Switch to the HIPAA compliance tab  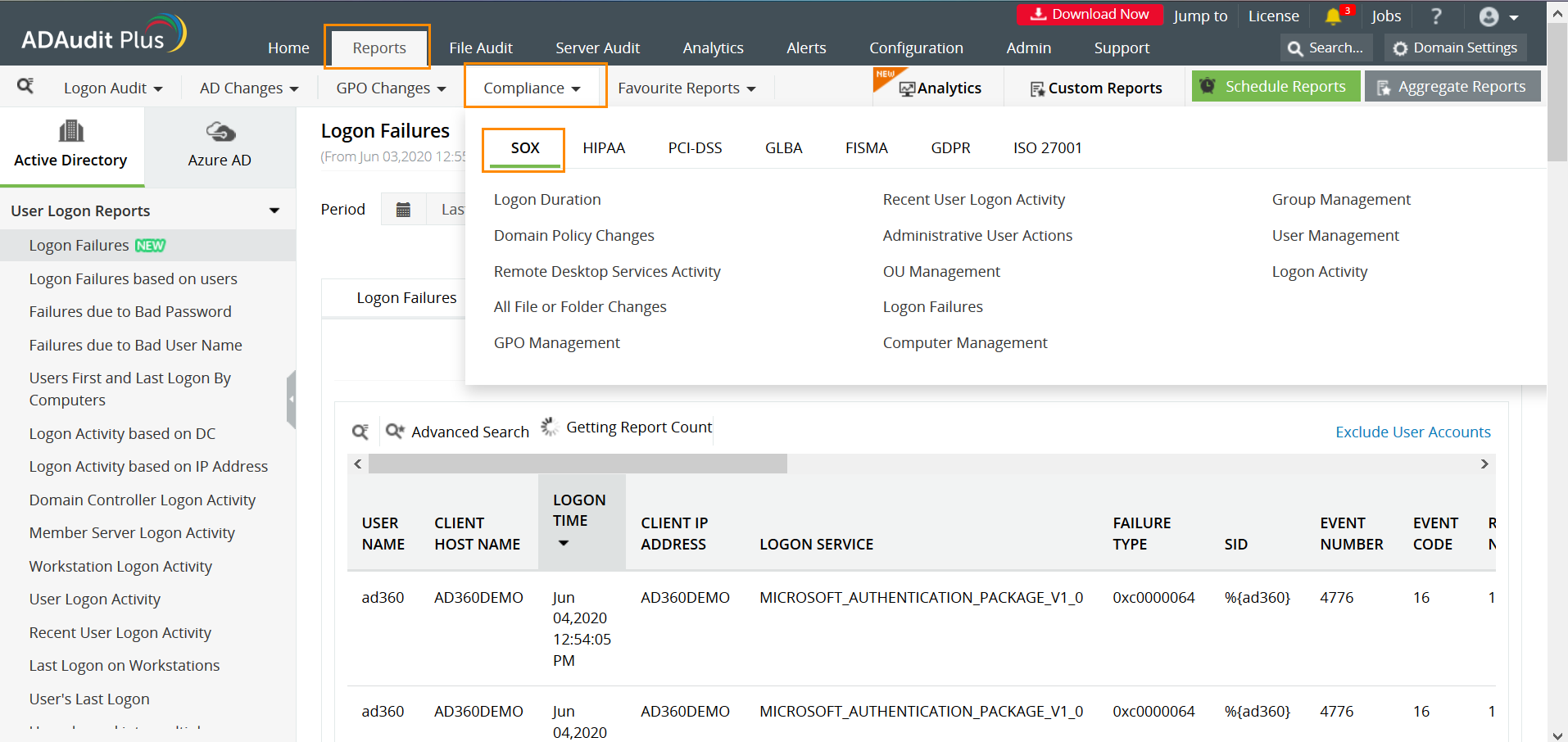[604, 147]
